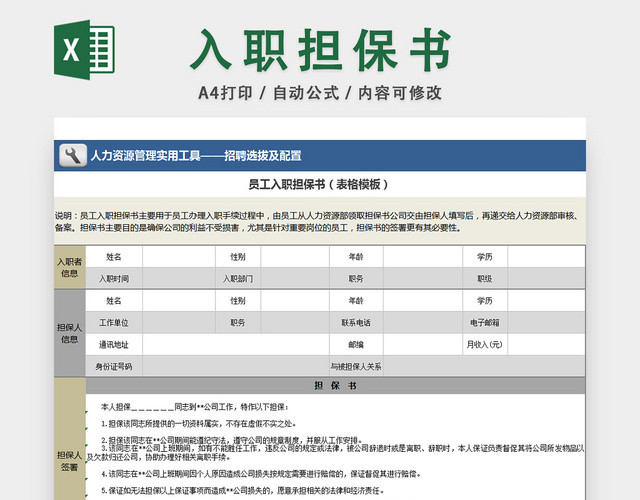
Task: Select the 工作单位 label cell
Action: pyautogui.click(x=114, y=323)
